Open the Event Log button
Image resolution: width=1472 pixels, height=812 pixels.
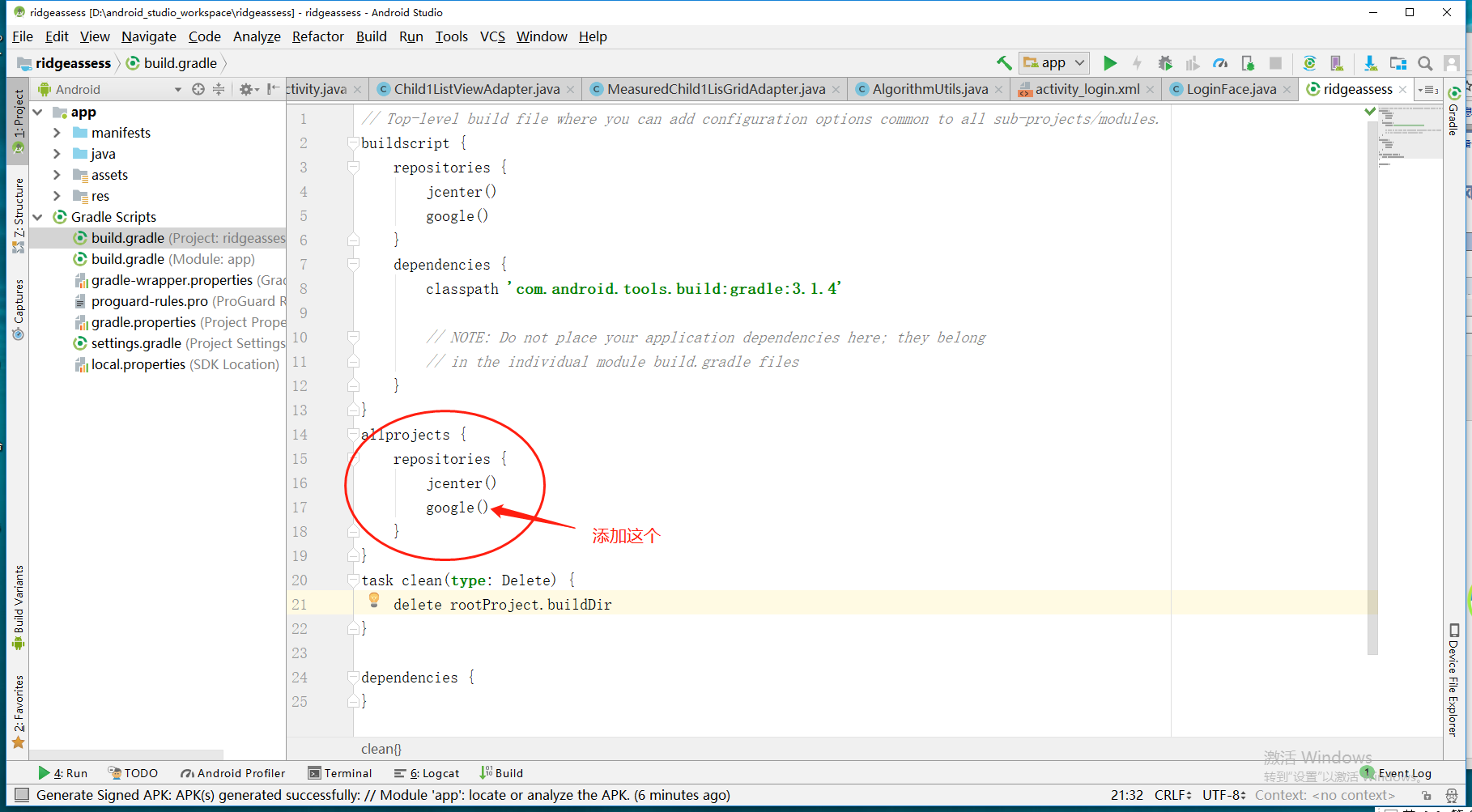coord(1404,773)
